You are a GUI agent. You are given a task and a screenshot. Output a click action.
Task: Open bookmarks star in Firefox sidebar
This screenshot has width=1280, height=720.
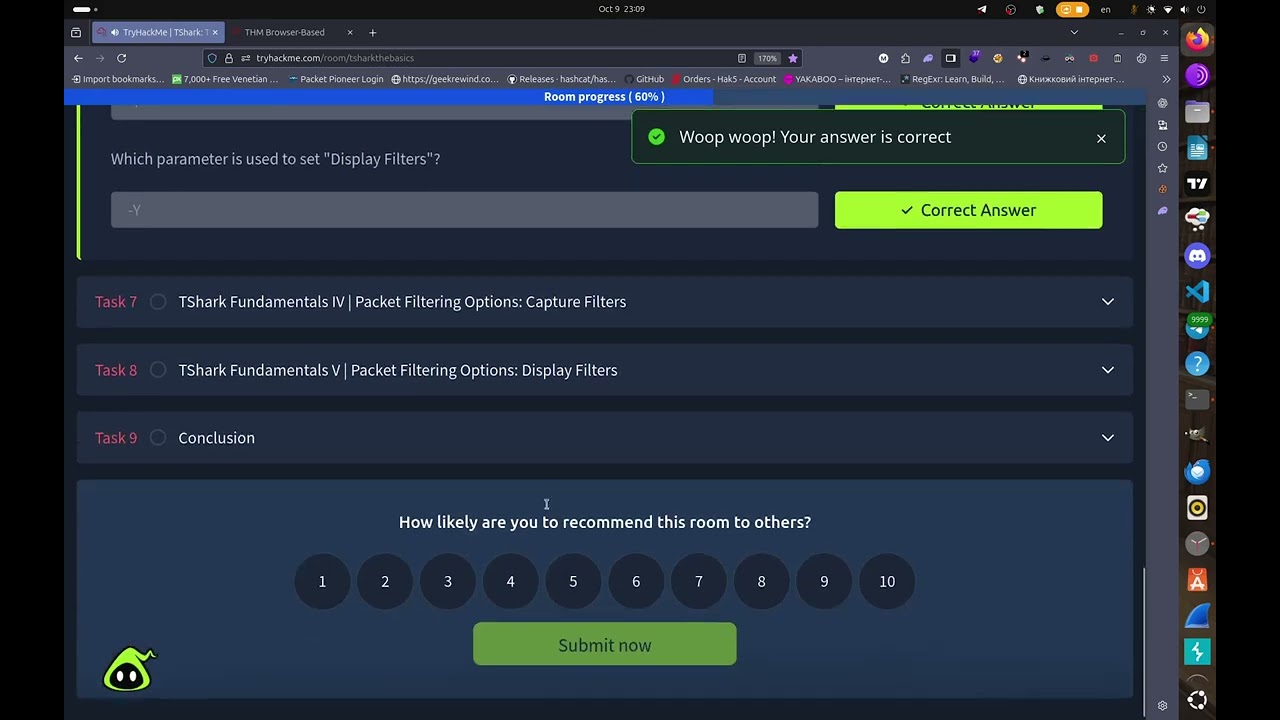[1162, 168]
